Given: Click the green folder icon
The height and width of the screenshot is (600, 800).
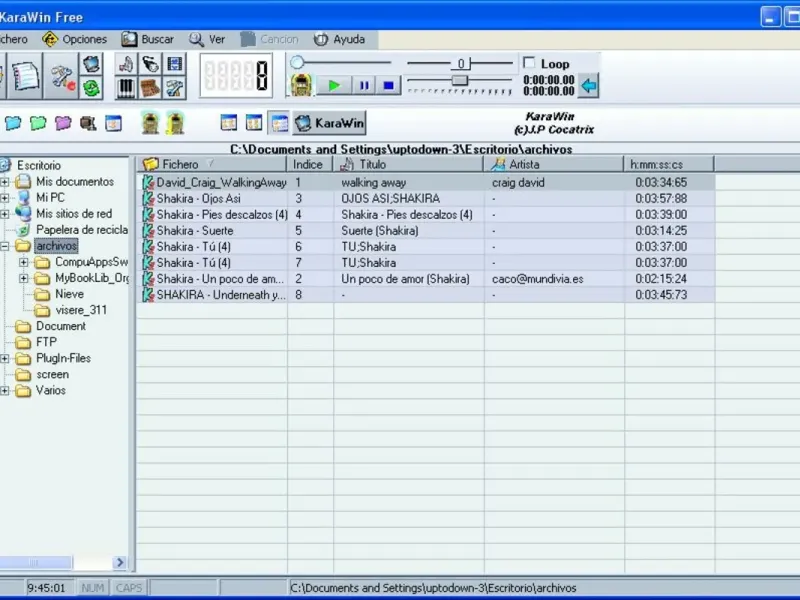Looking at the screenshot, I should [x=38, y=123].
